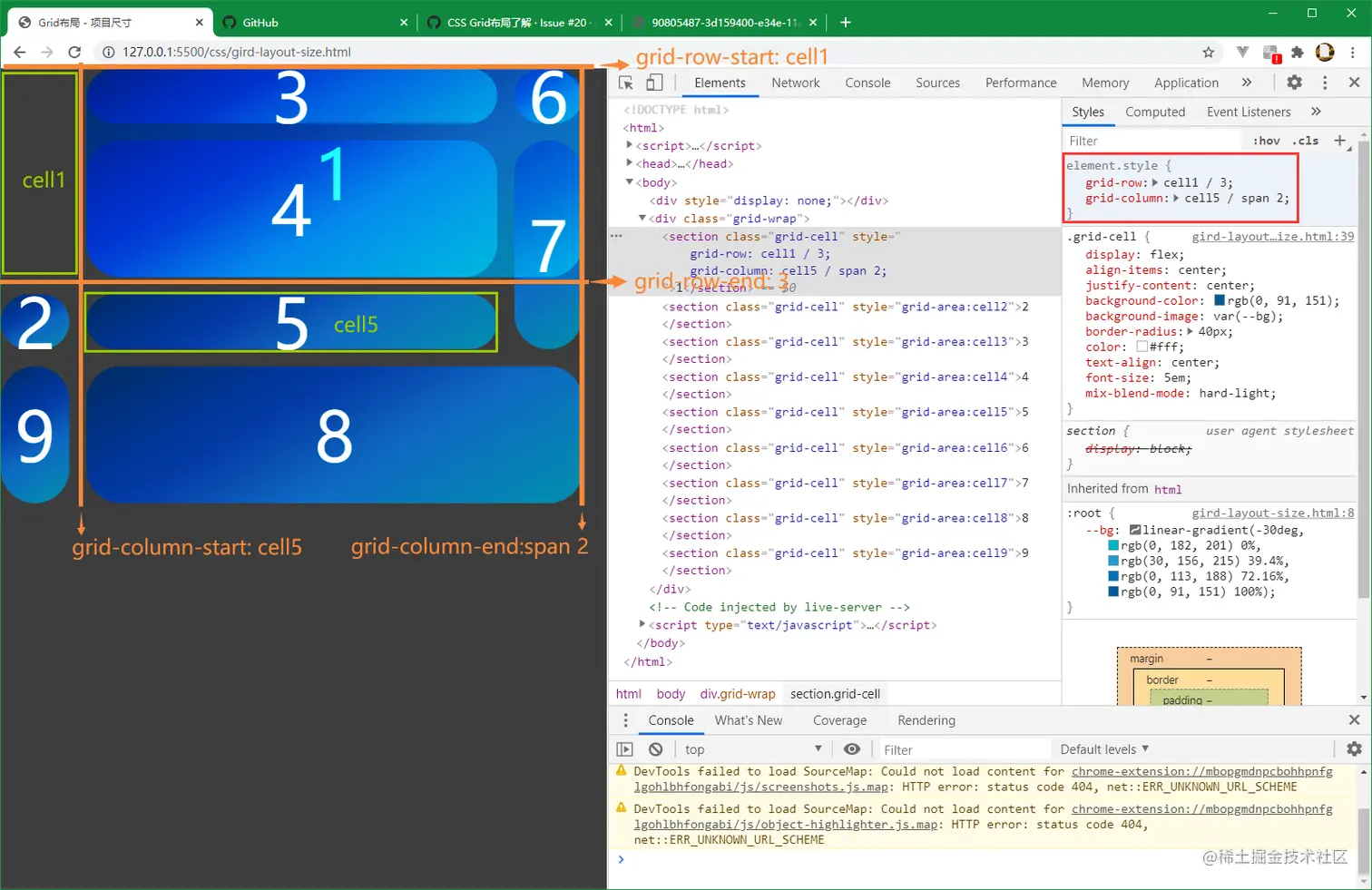The width and height of the screenshot is (1372, 890).
Task: Click the color #fff swatch
Action: pyautogui.click(x=1142, y=347)
